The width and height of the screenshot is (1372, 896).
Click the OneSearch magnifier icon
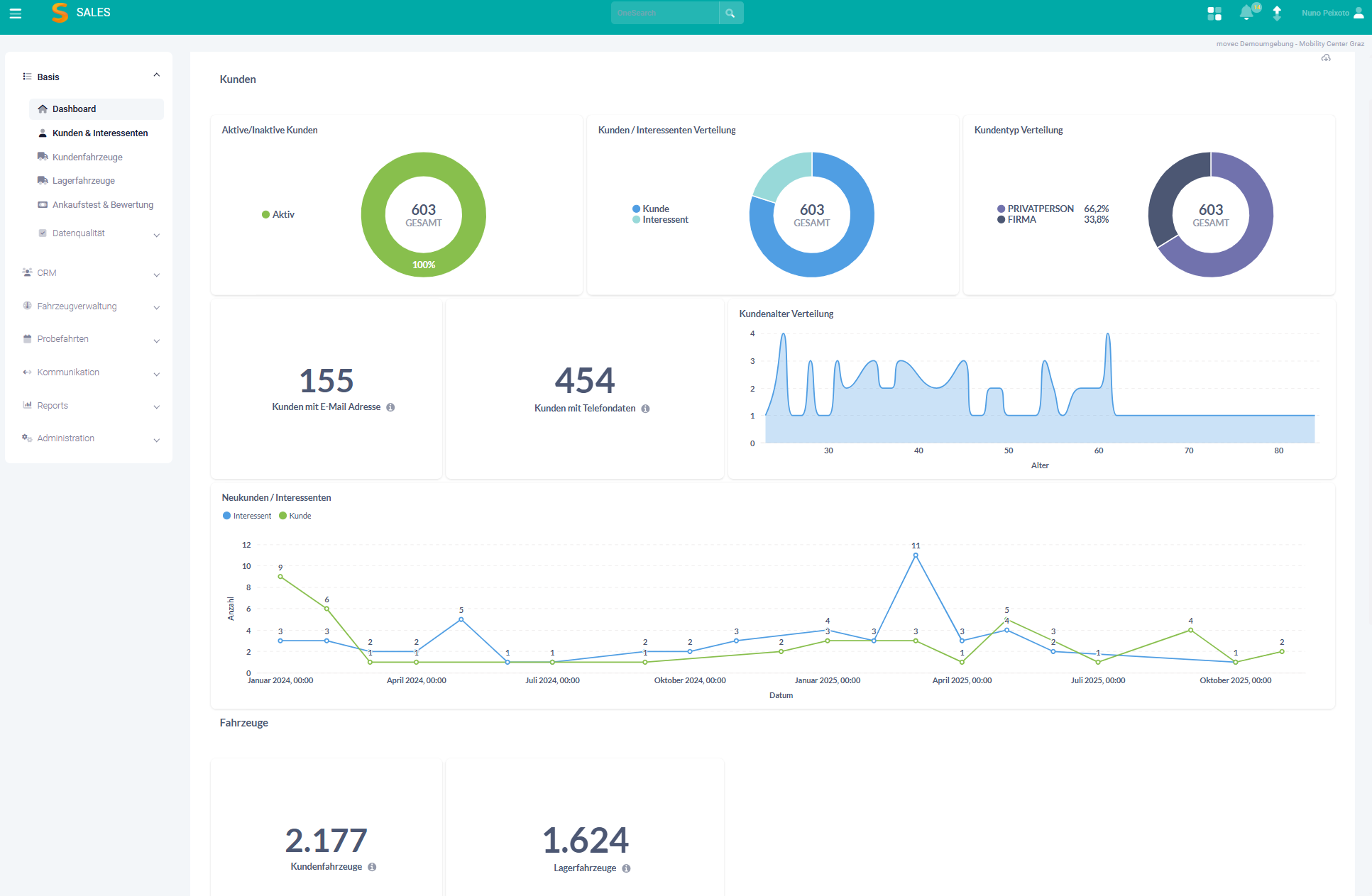[x=730, y=13]
